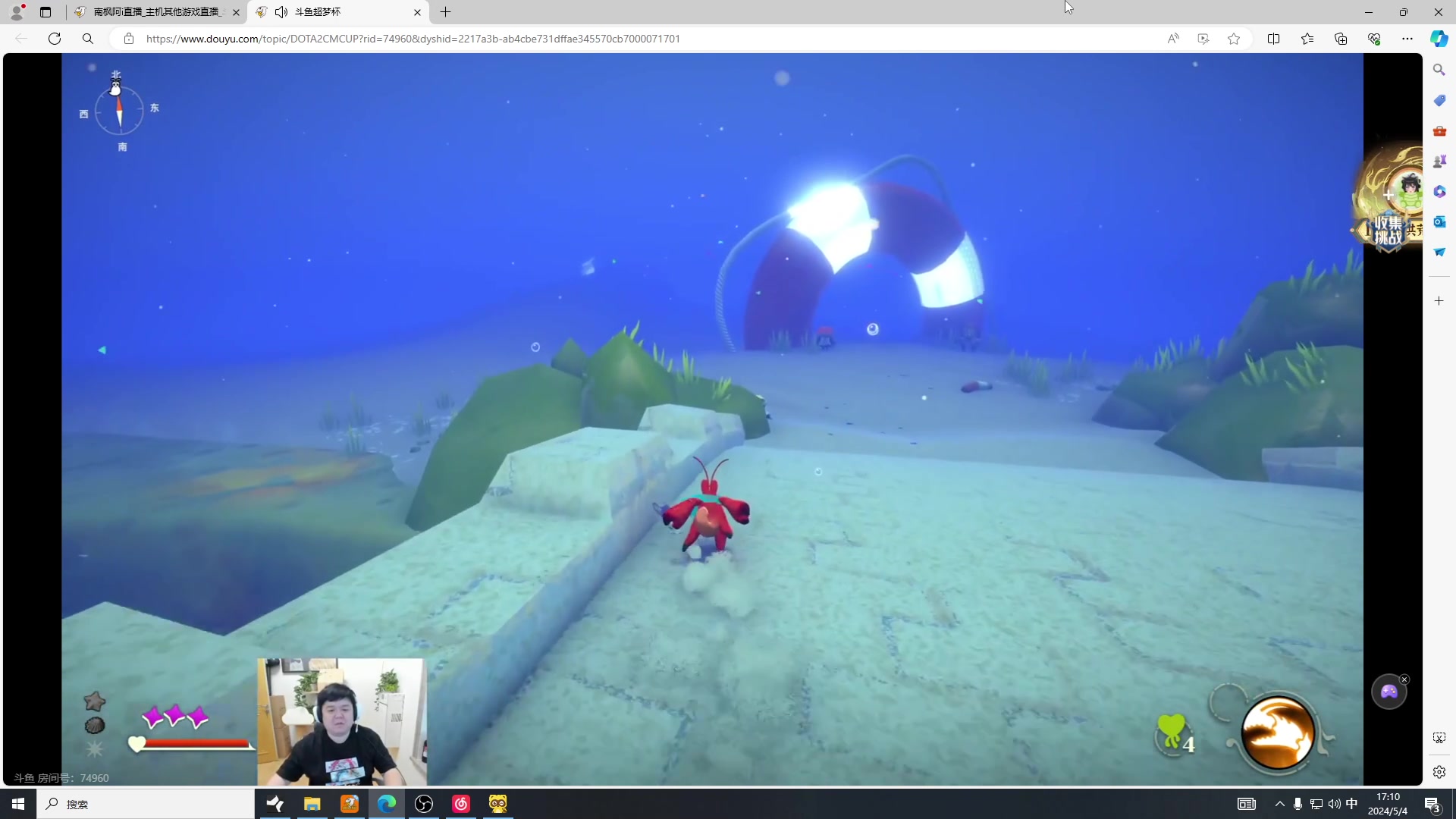Click the sidebar screenshot icon
This screenshot has height=819, width=1456.
pos(1439,738)
